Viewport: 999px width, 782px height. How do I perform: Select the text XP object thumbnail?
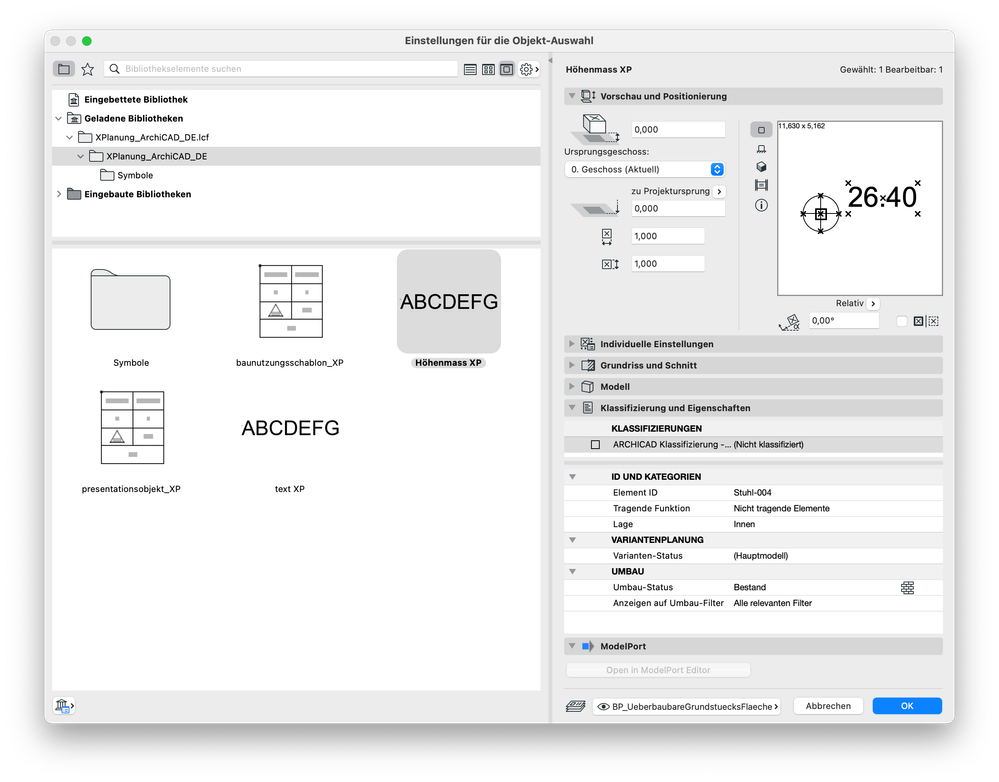tap(290, 428)
